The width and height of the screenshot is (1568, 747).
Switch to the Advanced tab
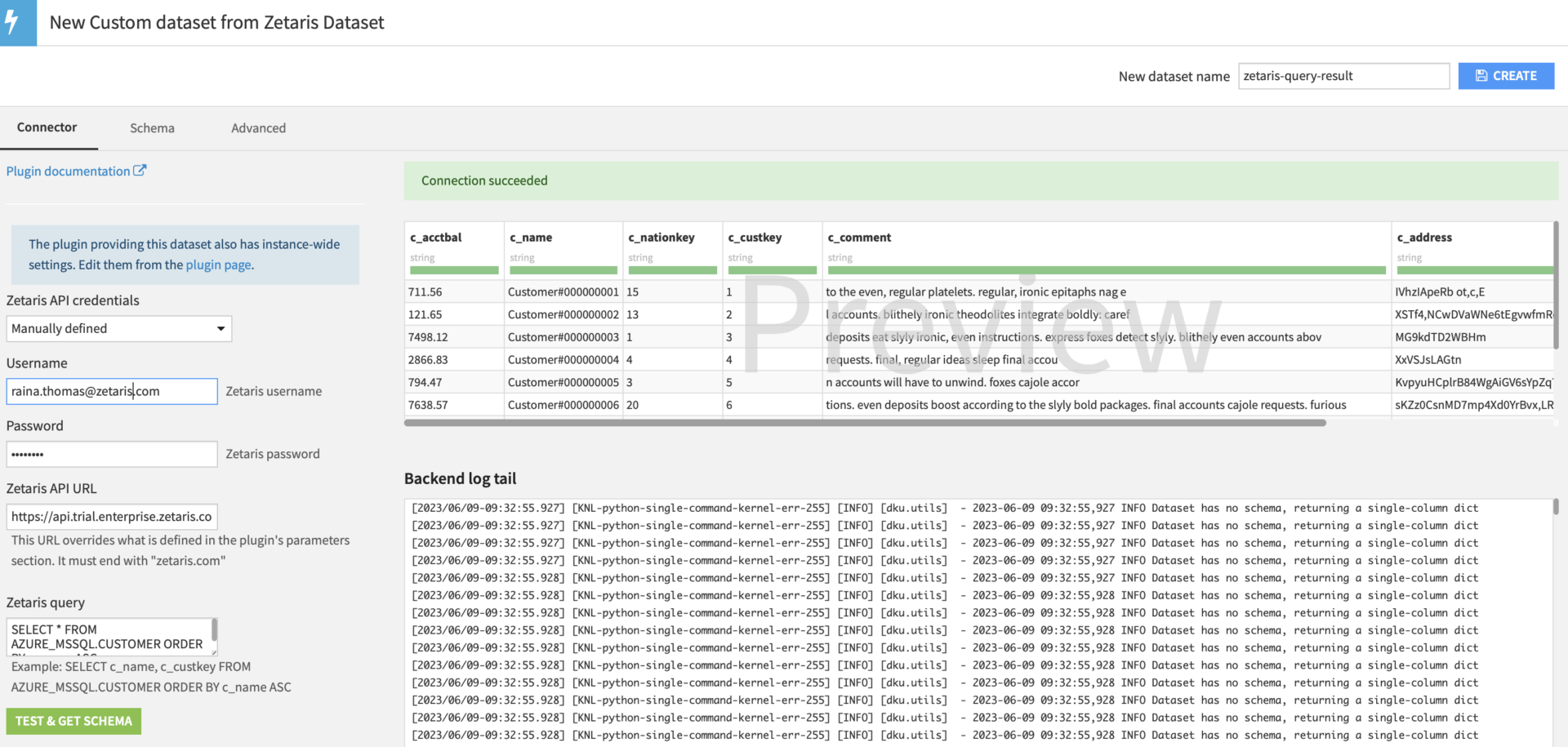click(x=258, y=127)
